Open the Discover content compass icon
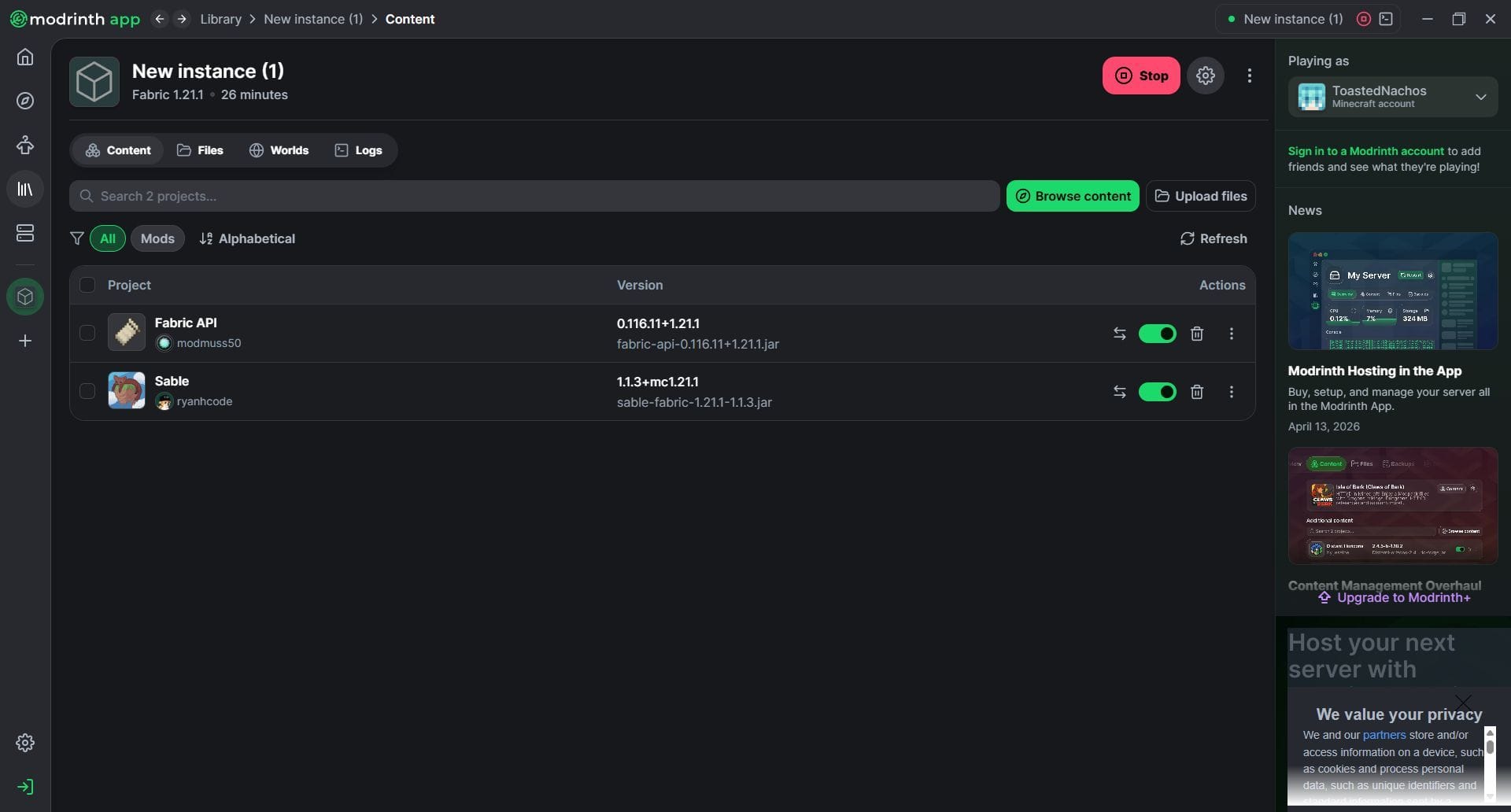The image size is (1511, 812). [25, 101]
